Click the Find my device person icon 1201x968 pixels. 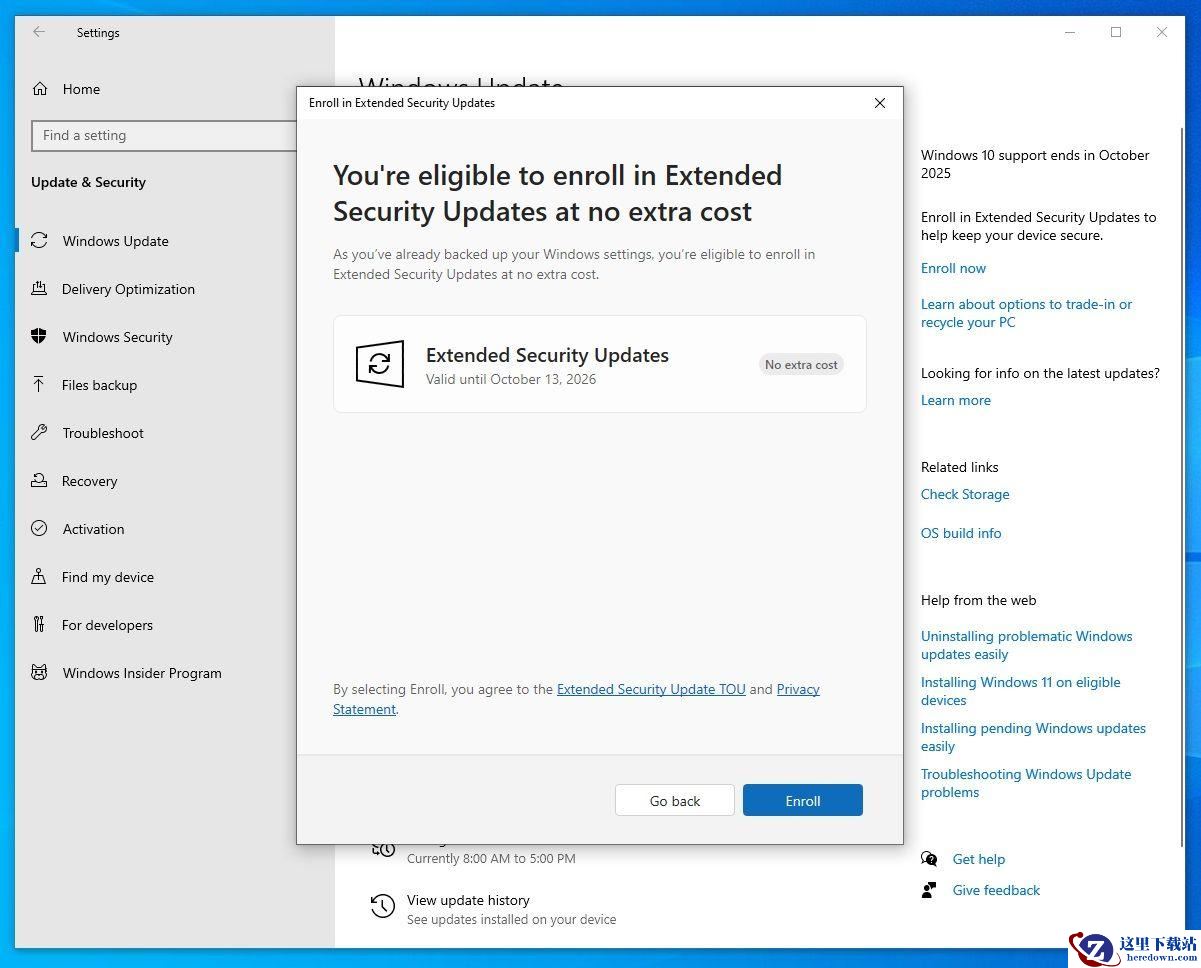pyautogui.click(x=39, y=577)
